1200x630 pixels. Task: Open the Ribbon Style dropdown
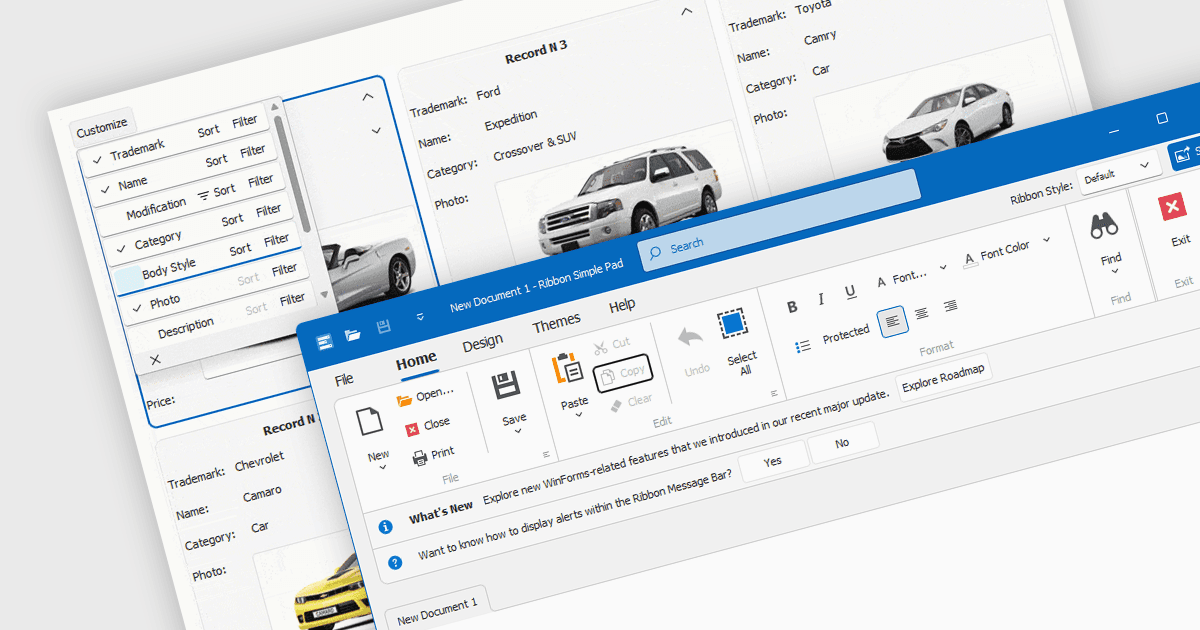[x=1118, y=174]
